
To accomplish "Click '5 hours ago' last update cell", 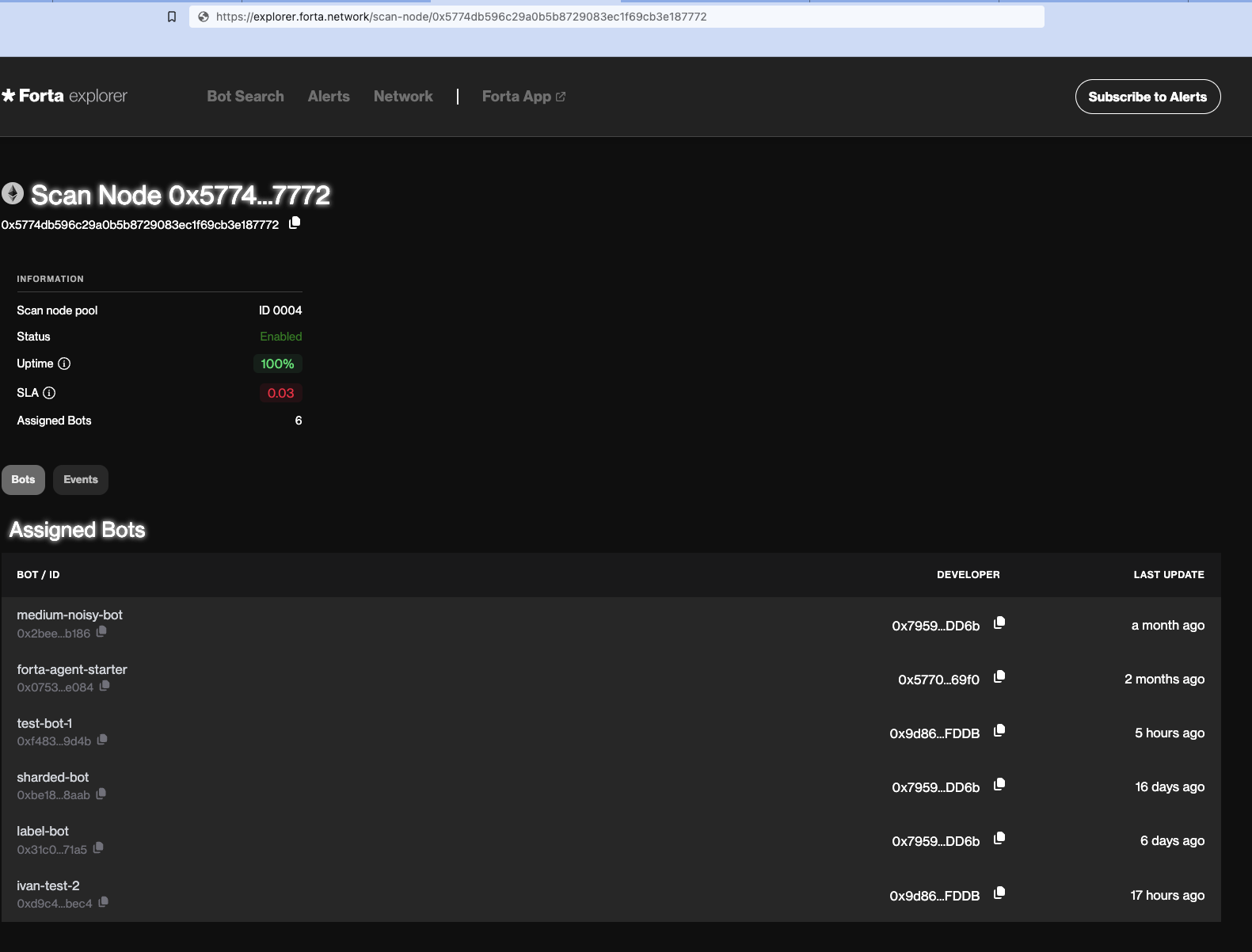I will pos(1170,733).
